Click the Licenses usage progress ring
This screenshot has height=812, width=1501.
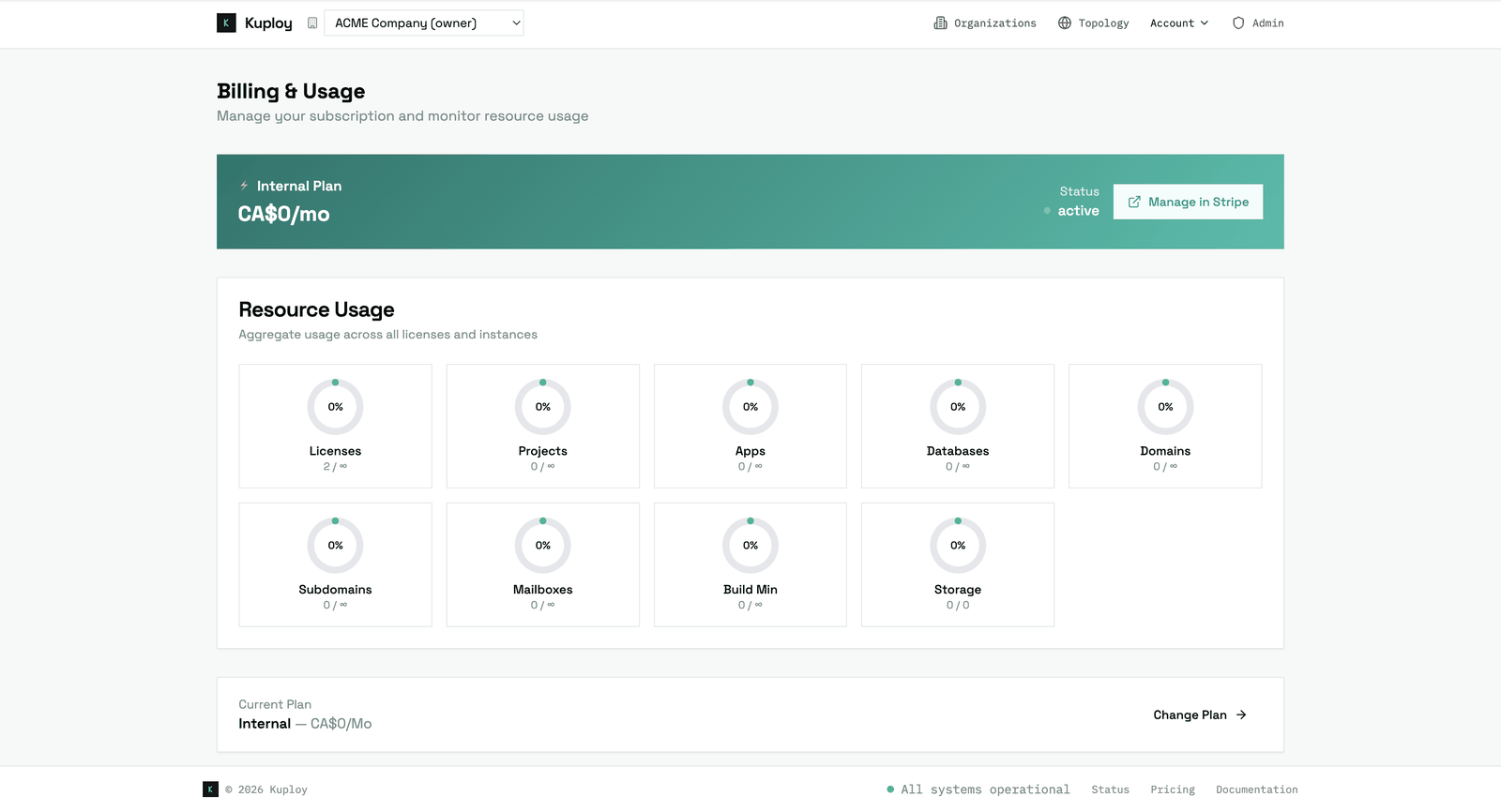pos(336,407)
